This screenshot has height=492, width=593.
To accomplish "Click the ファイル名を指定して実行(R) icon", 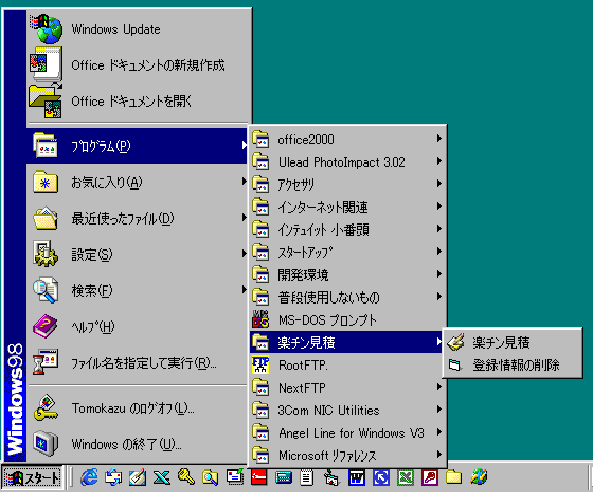I will click(45, 362).
